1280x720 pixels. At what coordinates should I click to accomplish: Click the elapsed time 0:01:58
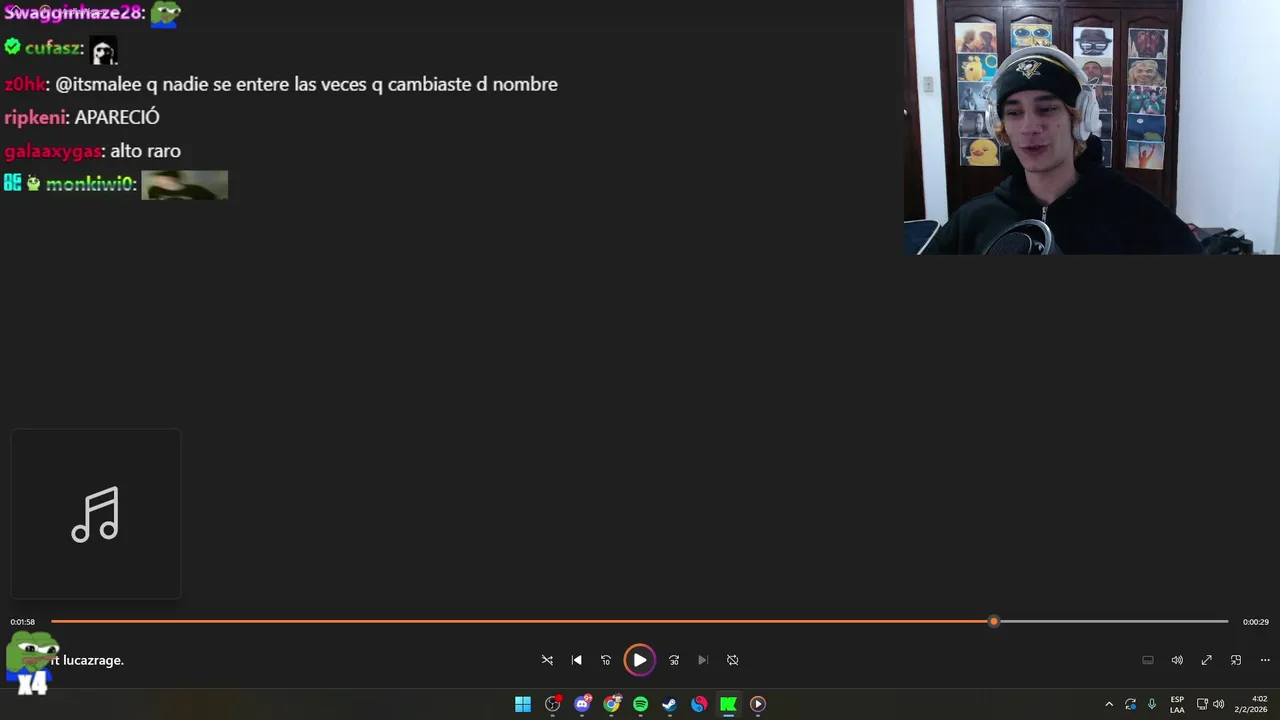click(23, 622)
